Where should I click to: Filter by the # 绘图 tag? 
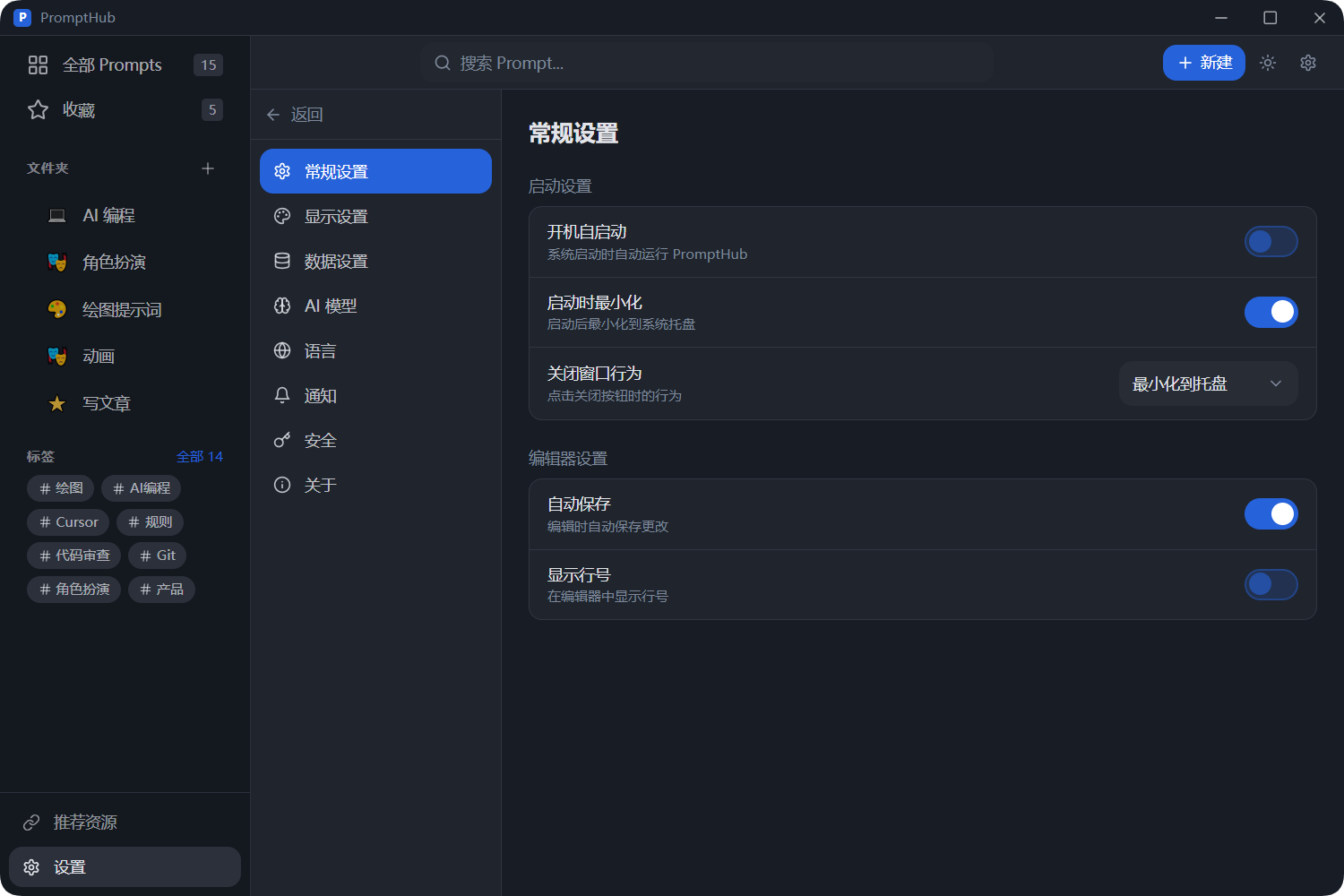click(61, 488)
